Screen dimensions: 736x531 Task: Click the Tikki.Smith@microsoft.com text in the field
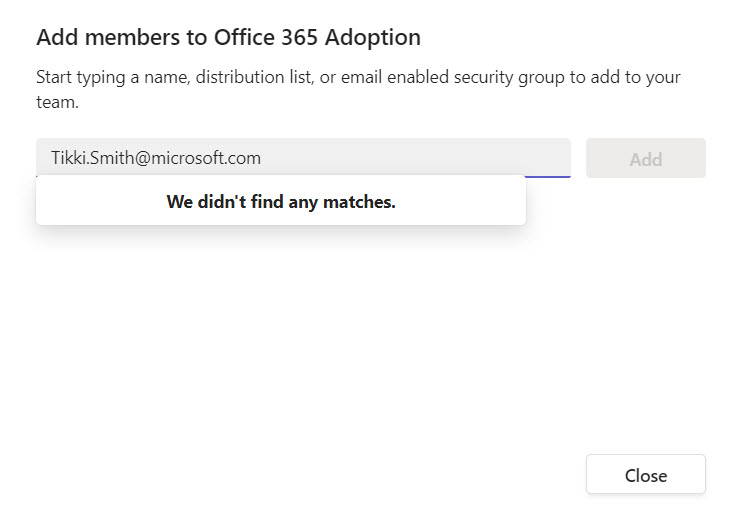click(156, 158)
